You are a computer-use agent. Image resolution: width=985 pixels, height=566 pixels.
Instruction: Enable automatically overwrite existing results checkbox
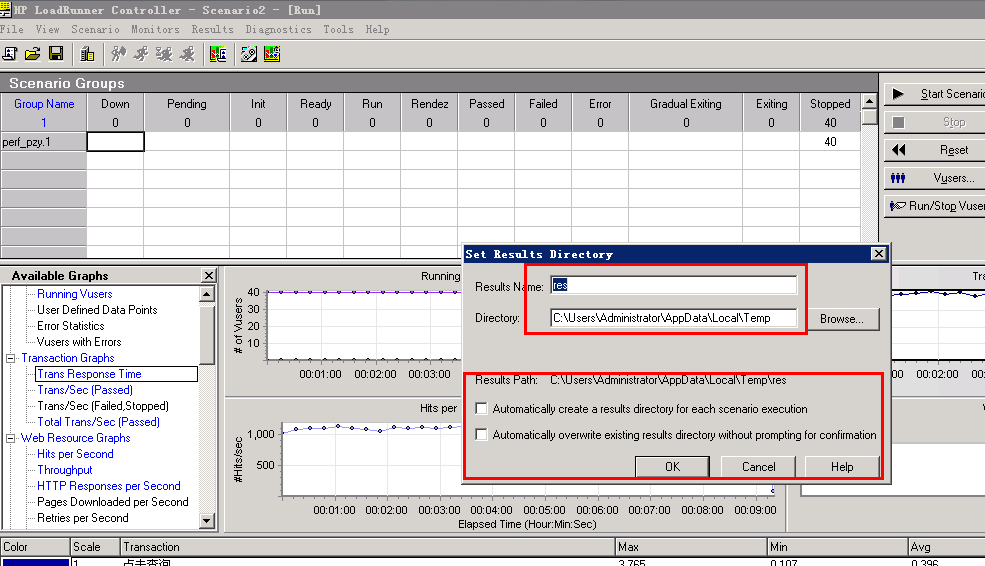pos(481,435)
